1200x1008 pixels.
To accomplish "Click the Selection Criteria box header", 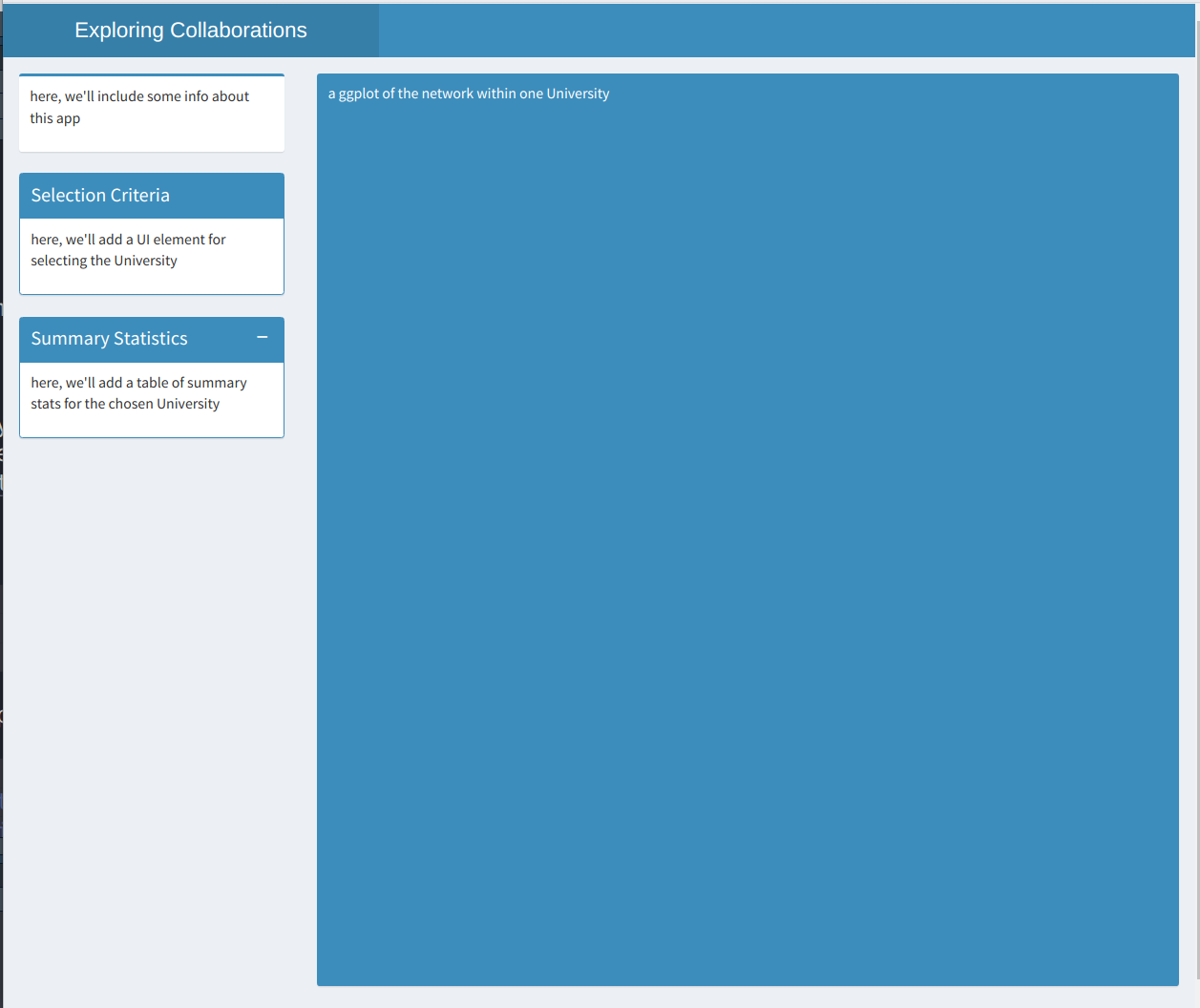I will (x=152, y=196).
